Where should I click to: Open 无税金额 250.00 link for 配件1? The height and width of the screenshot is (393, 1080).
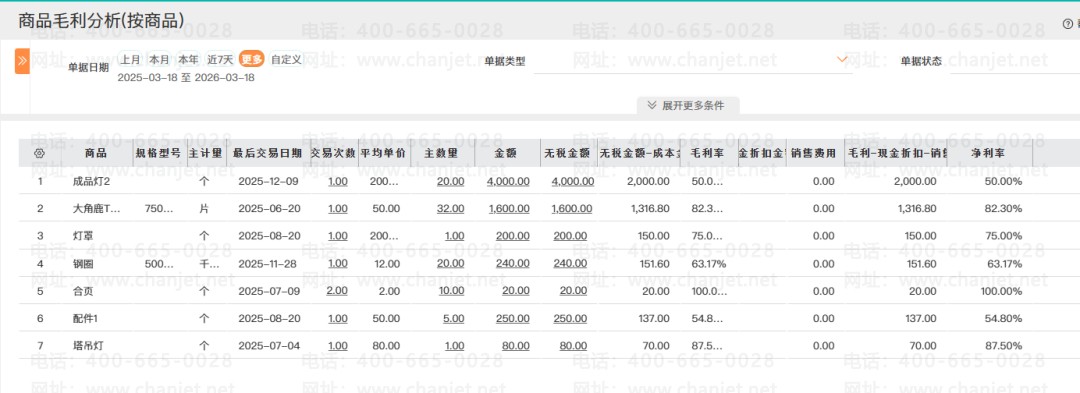(x=570, y=319)
